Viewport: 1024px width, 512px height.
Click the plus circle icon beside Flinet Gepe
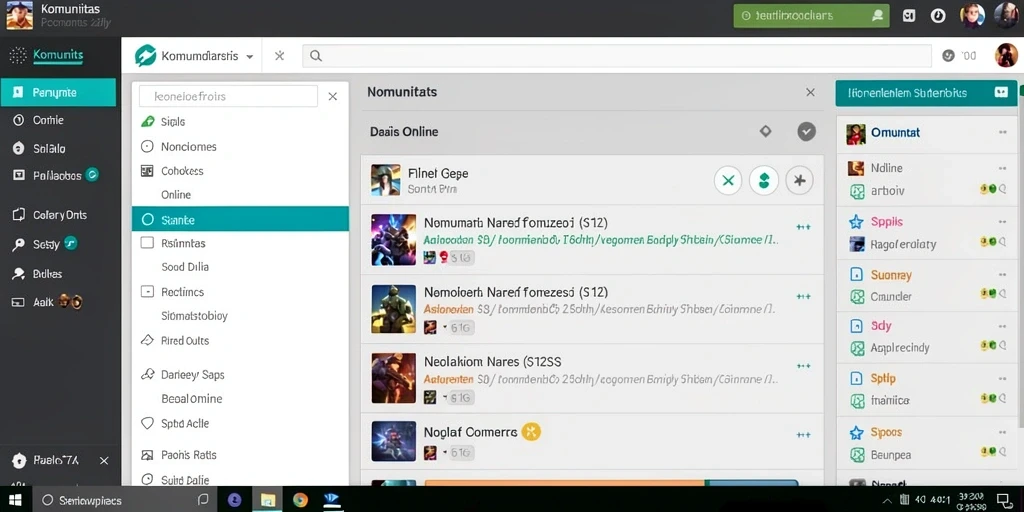[799, 180]
